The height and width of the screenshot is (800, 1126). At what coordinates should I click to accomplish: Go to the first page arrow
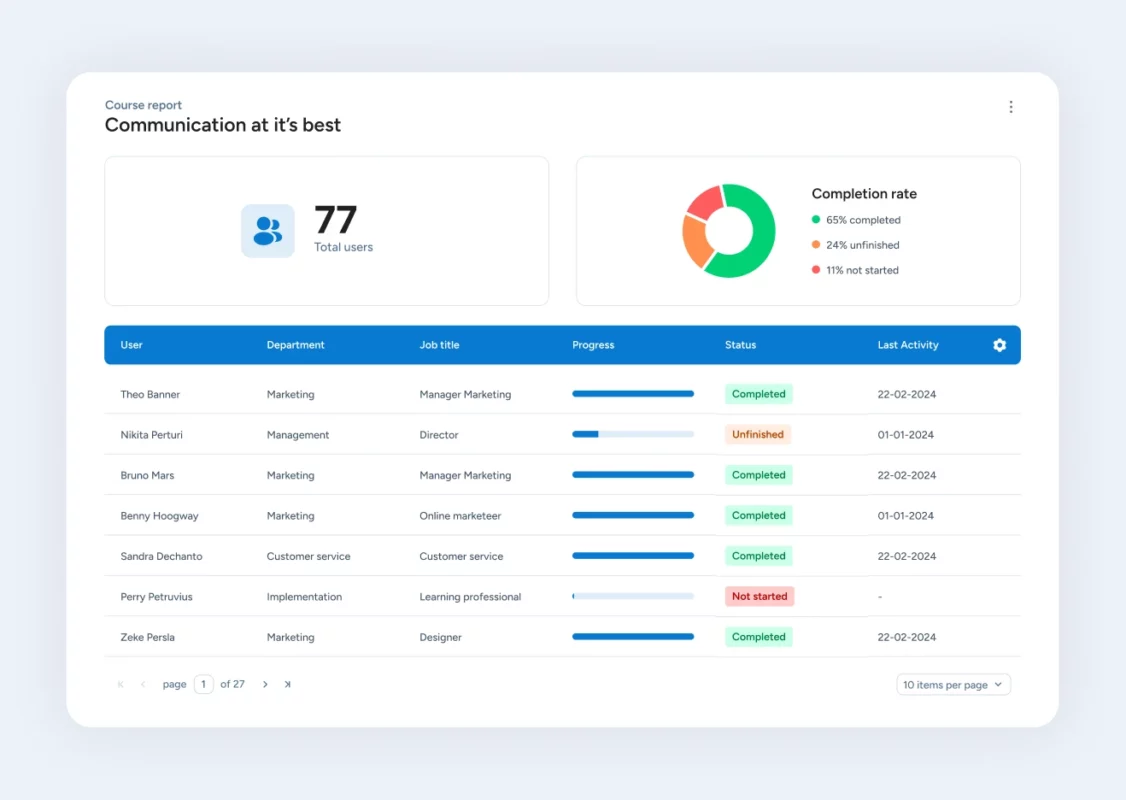[x=121, y=685]
